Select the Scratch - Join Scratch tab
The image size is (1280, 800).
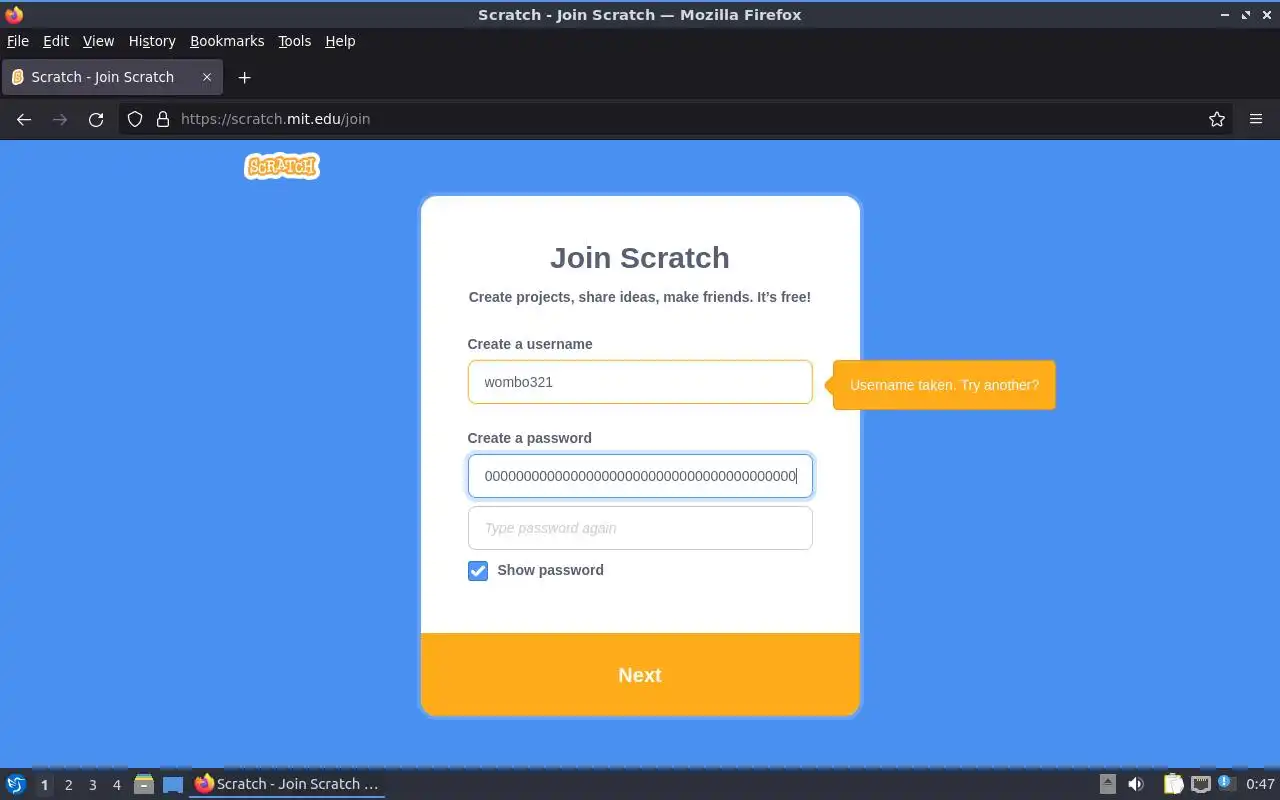coord(112,77)
